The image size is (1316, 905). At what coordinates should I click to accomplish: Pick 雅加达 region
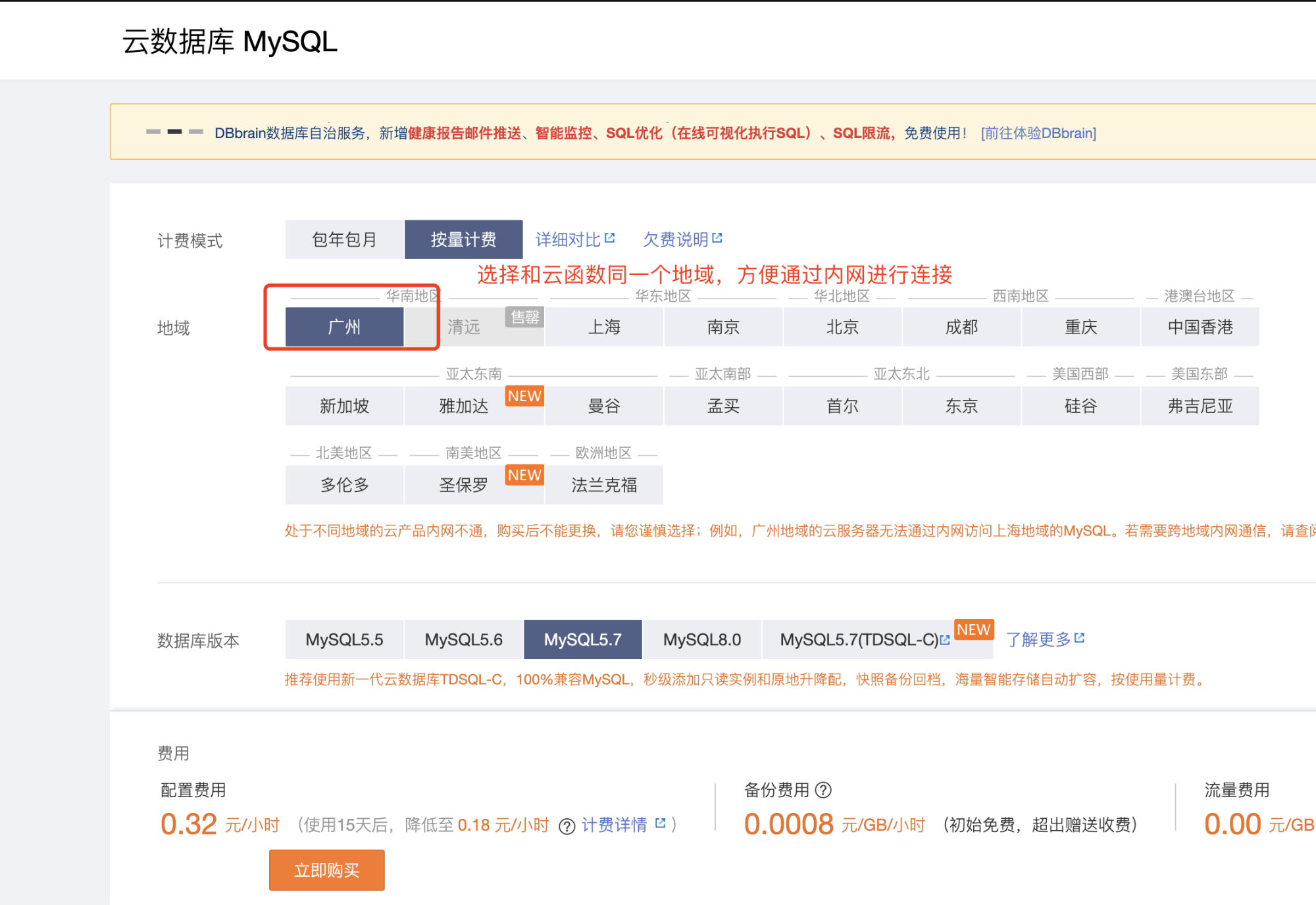(474, 406)
